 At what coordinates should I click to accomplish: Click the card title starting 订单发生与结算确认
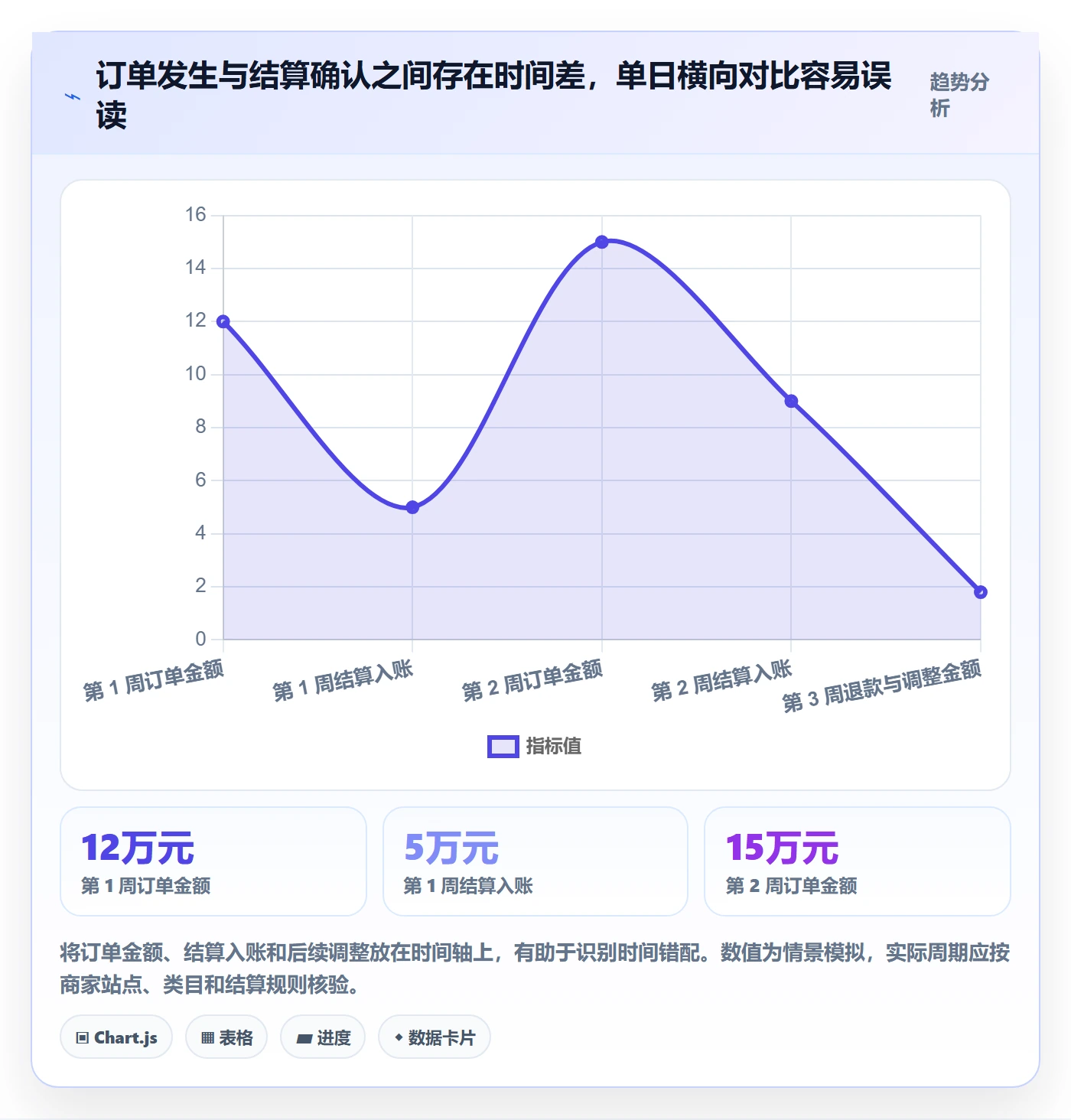point(494,96)
